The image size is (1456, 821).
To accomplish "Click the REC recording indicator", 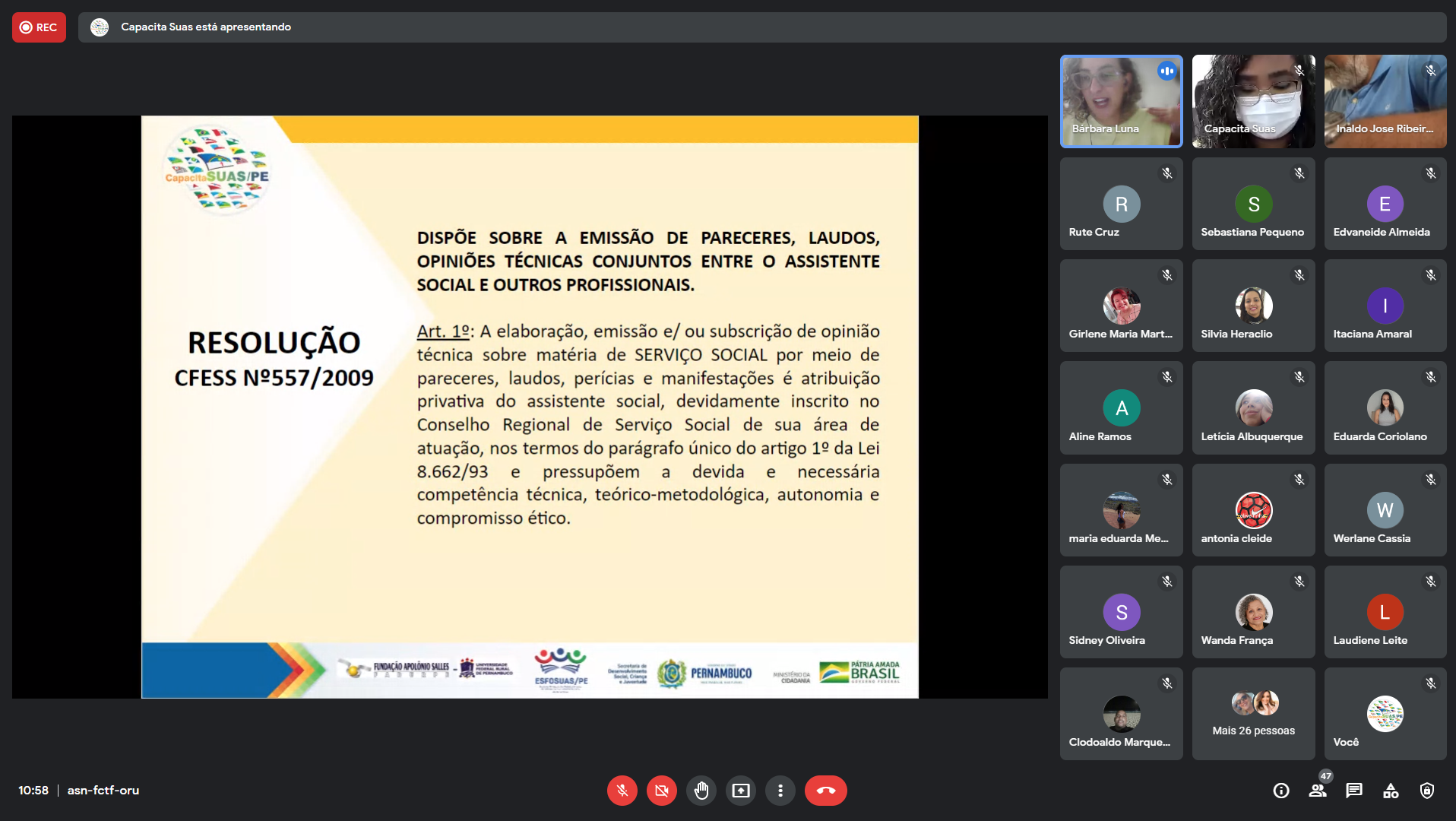I will 39,27.
